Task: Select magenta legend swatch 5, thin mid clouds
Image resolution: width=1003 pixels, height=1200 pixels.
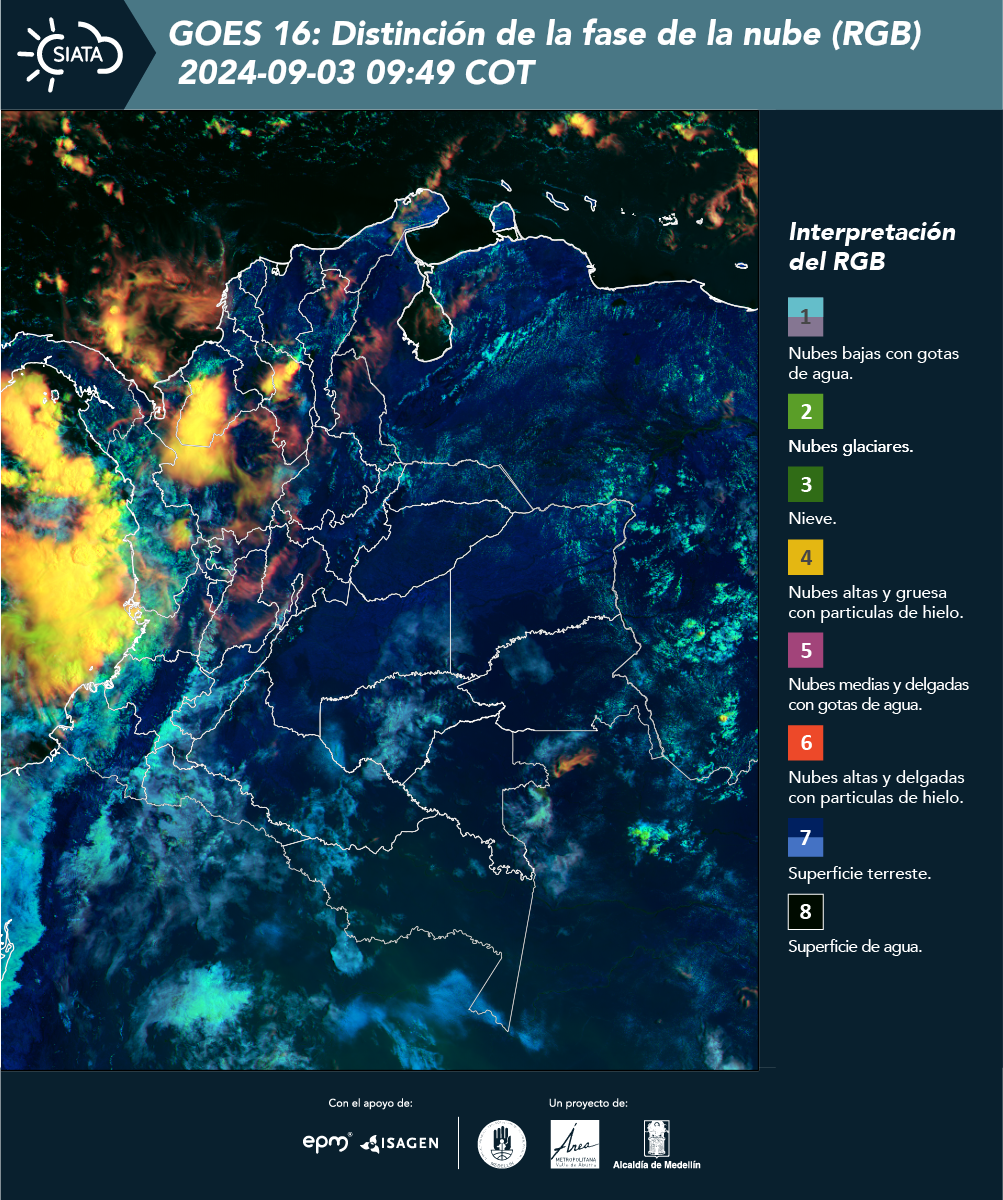Action: coord(805,650)
